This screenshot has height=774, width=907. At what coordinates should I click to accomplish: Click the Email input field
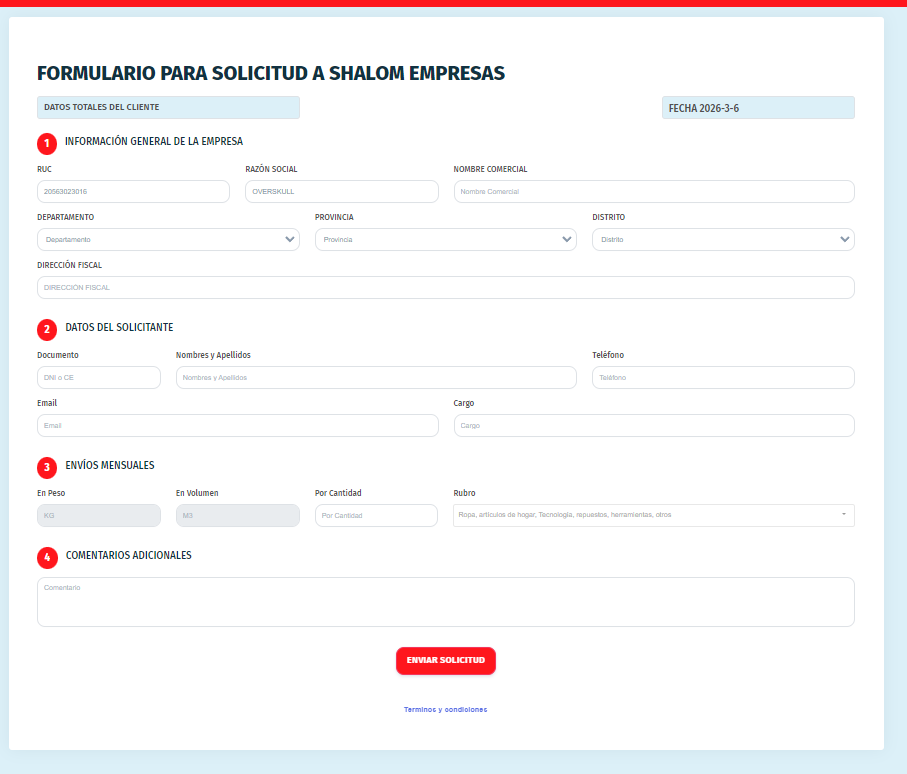(237, 426)
